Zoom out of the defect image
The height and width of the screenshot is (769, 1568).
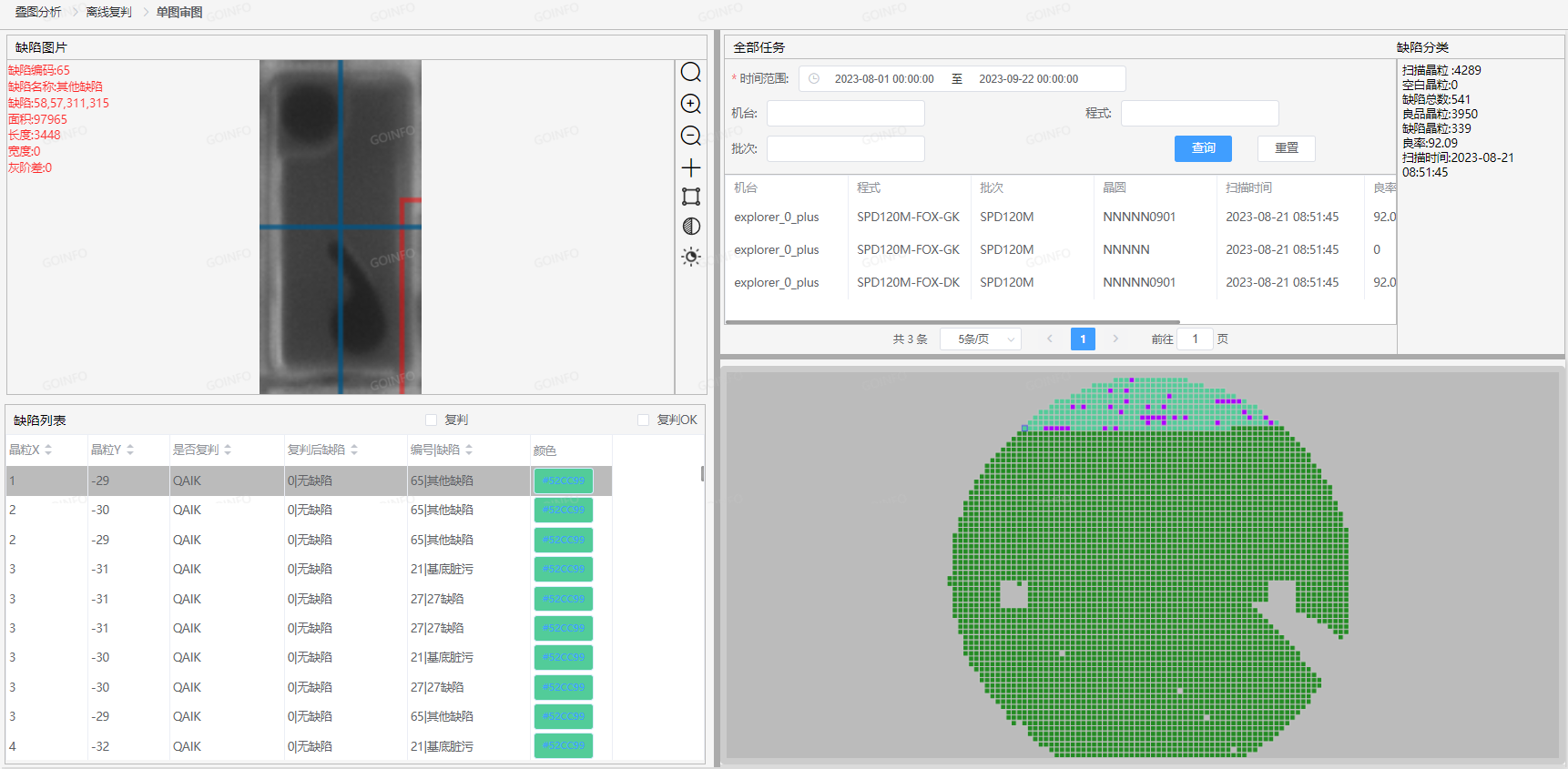pos(691,136)
